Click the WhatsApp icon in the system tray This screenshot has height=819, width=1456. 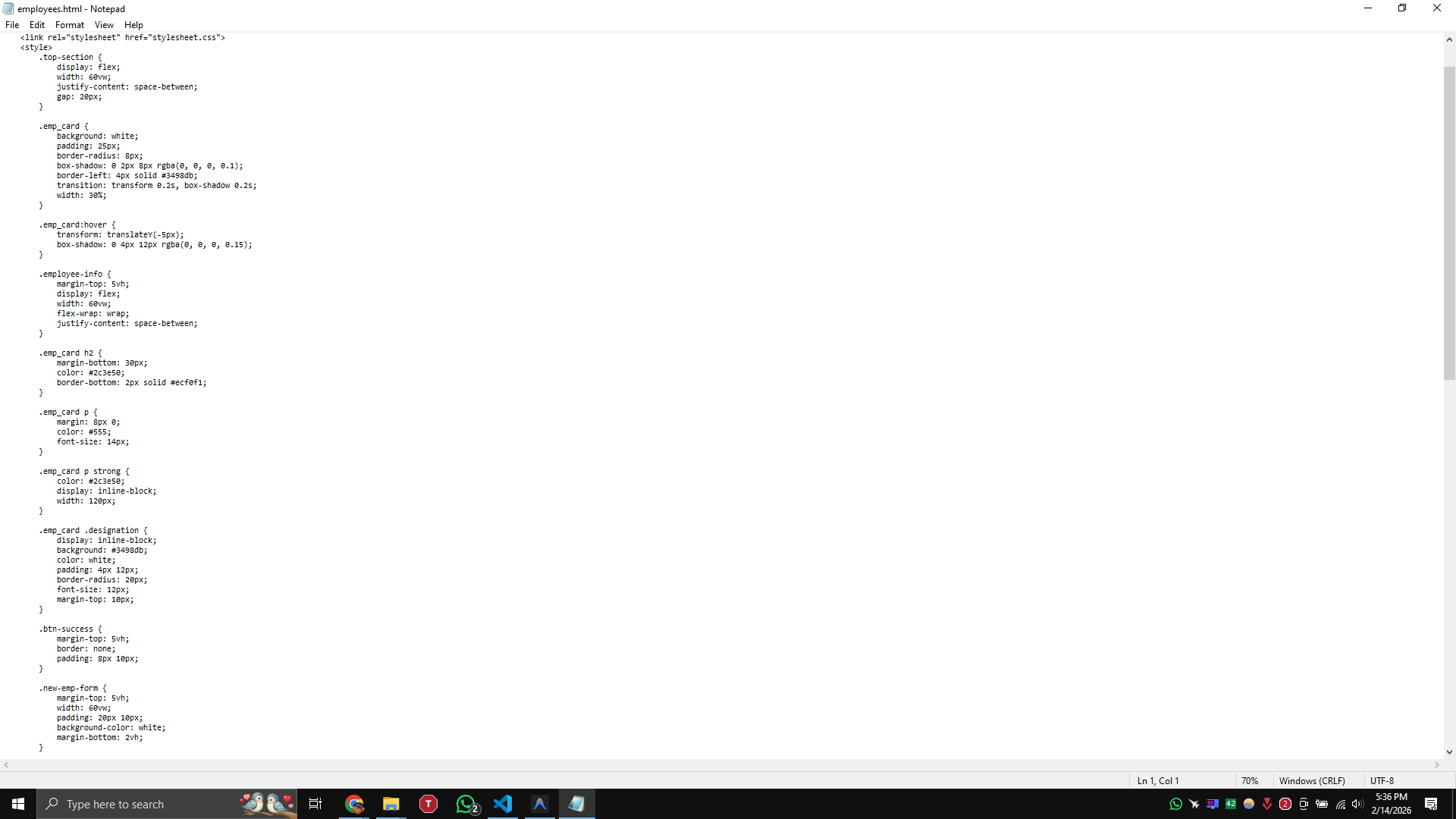pyautogui.click(x=1175, y=805)
